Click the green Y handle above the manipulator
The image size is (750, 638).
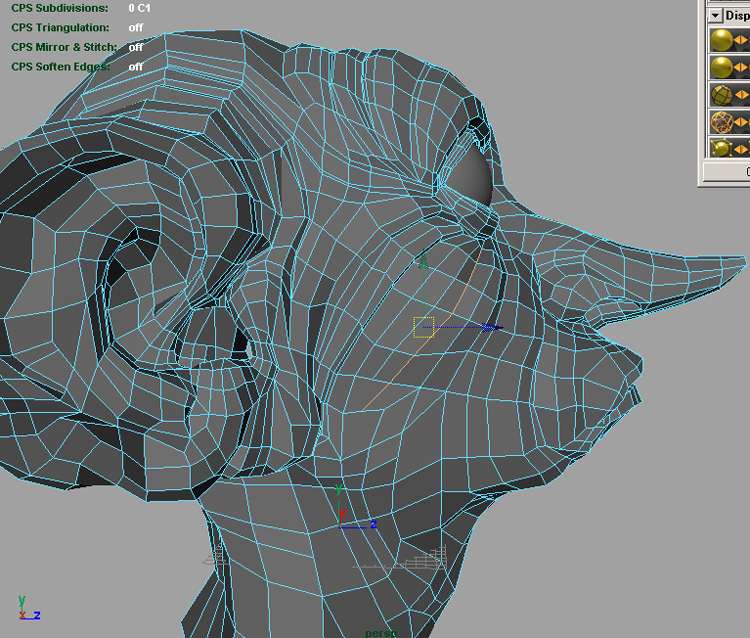coord(423,262)
